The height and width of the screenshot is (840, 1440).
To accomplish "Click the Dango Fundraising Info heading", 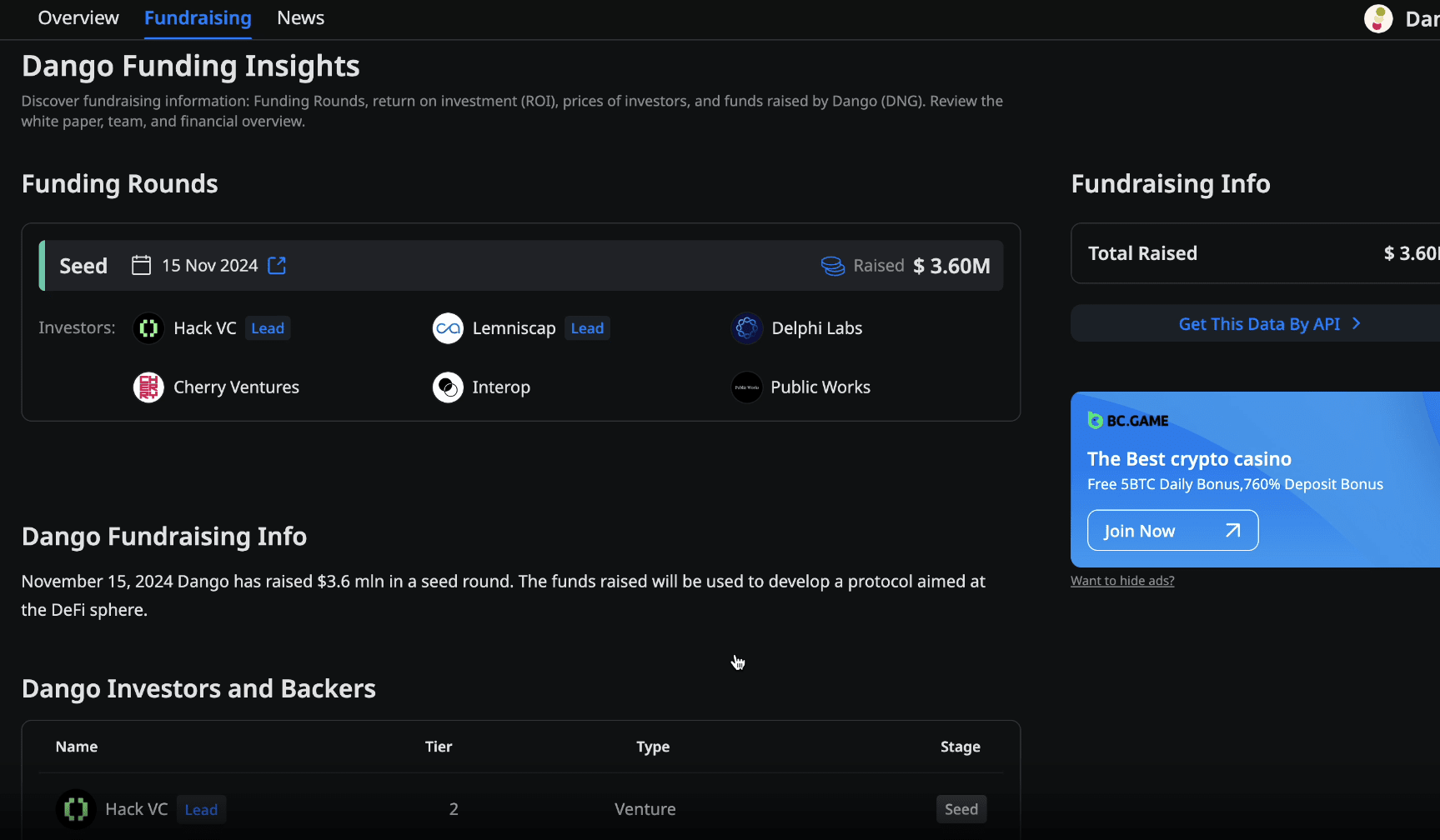I will [x=164, y=536].
